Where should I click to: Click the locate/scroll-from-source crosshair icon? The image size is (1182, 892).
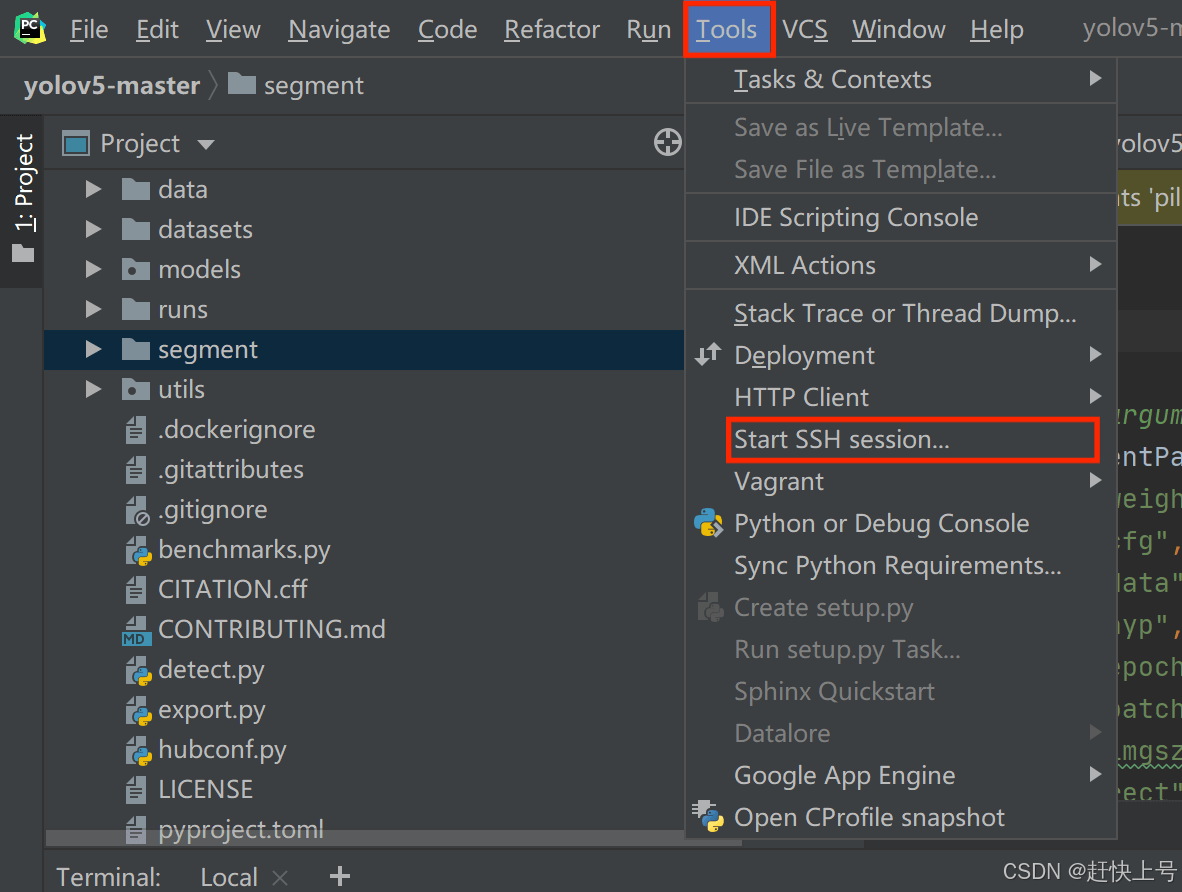pos(667,143)
